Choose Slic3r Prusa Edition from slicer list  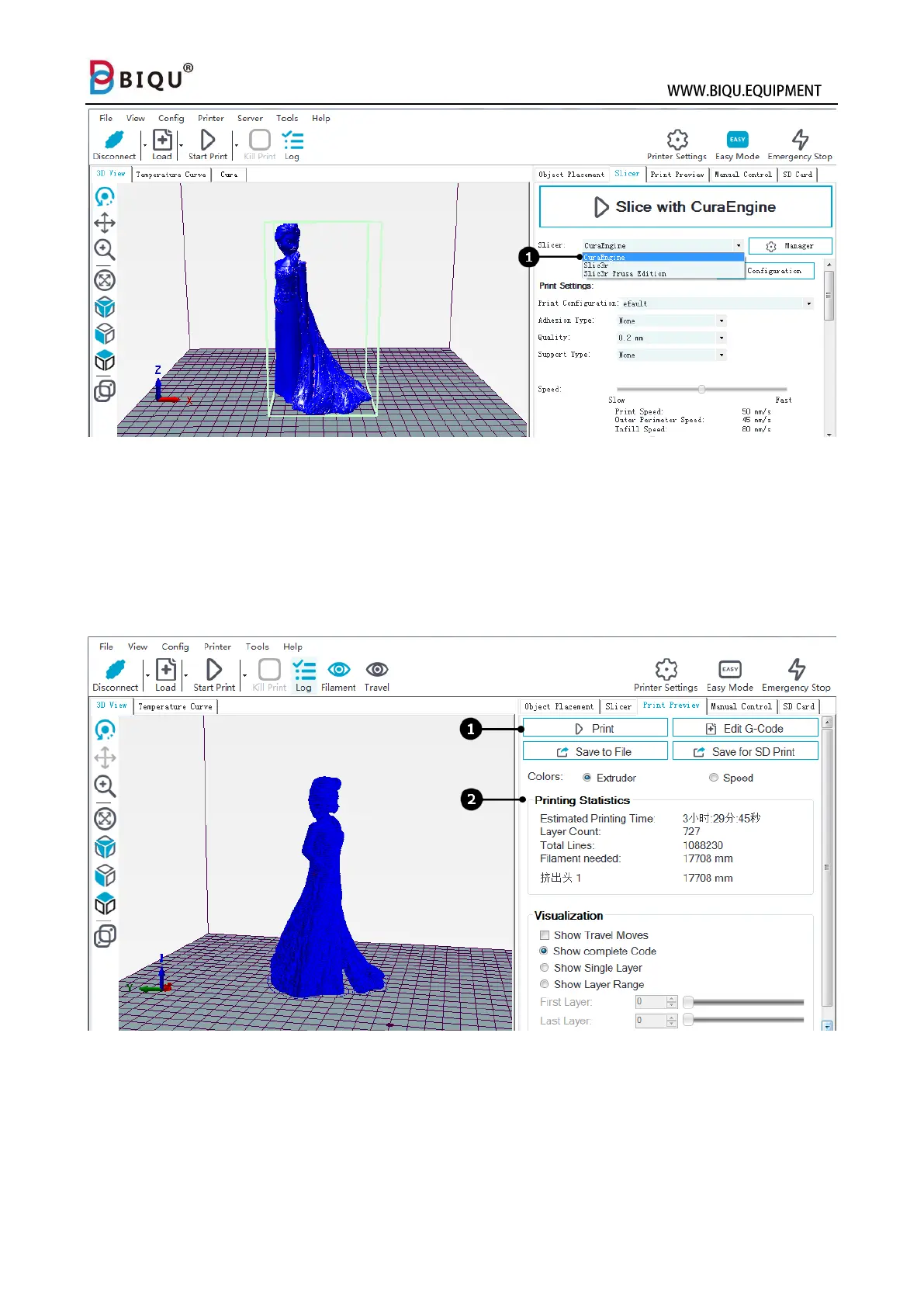pos(663,274)
